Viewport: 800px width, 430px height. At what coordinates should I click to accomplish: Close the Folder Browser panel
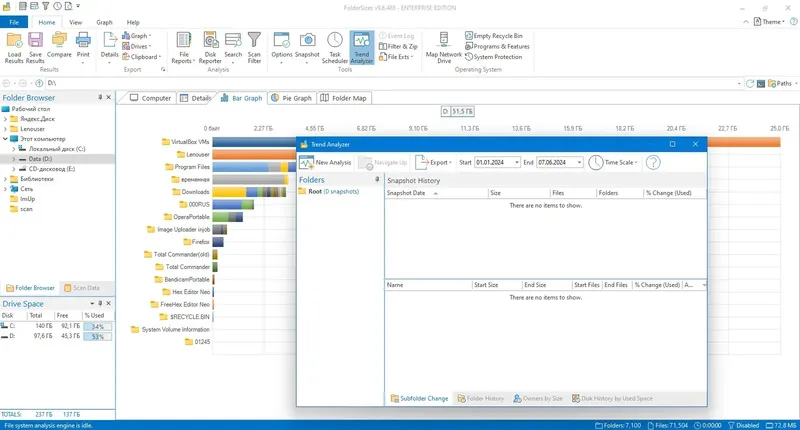click(109, 97)
